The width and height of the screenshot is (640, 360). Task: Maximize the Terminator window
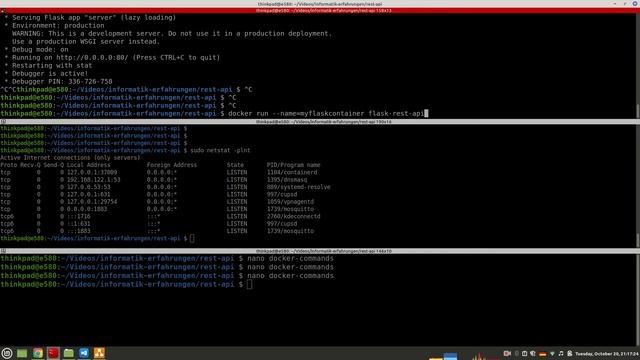click(625, 4)
